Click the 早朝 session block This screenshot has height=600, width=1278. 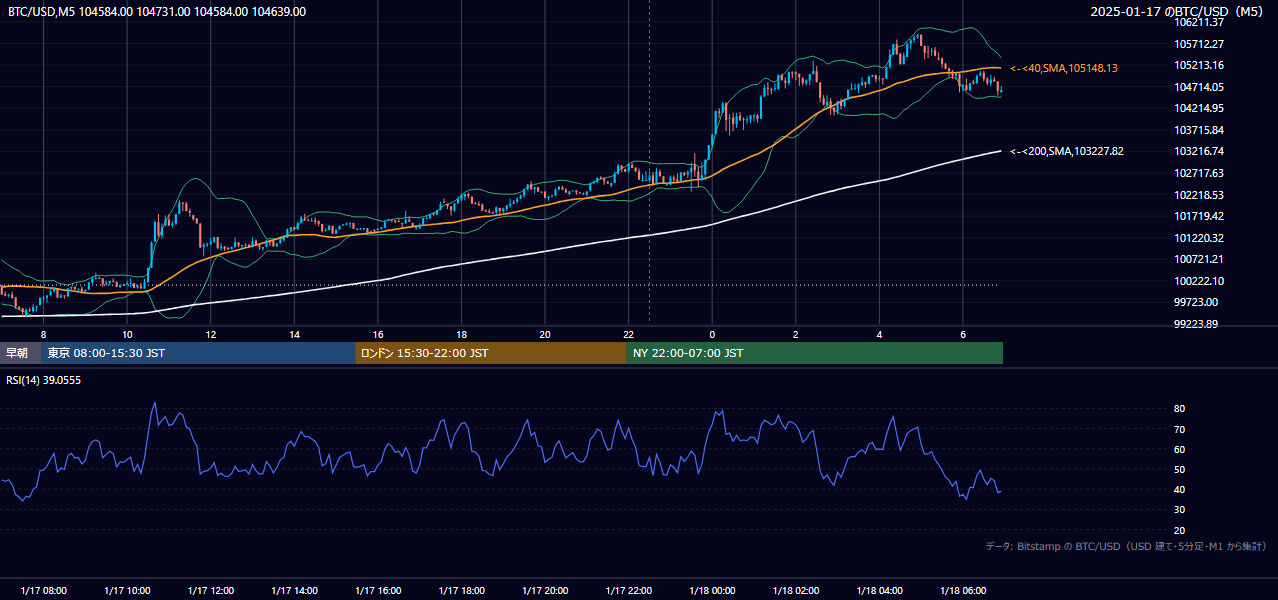(x=20, y=353)
